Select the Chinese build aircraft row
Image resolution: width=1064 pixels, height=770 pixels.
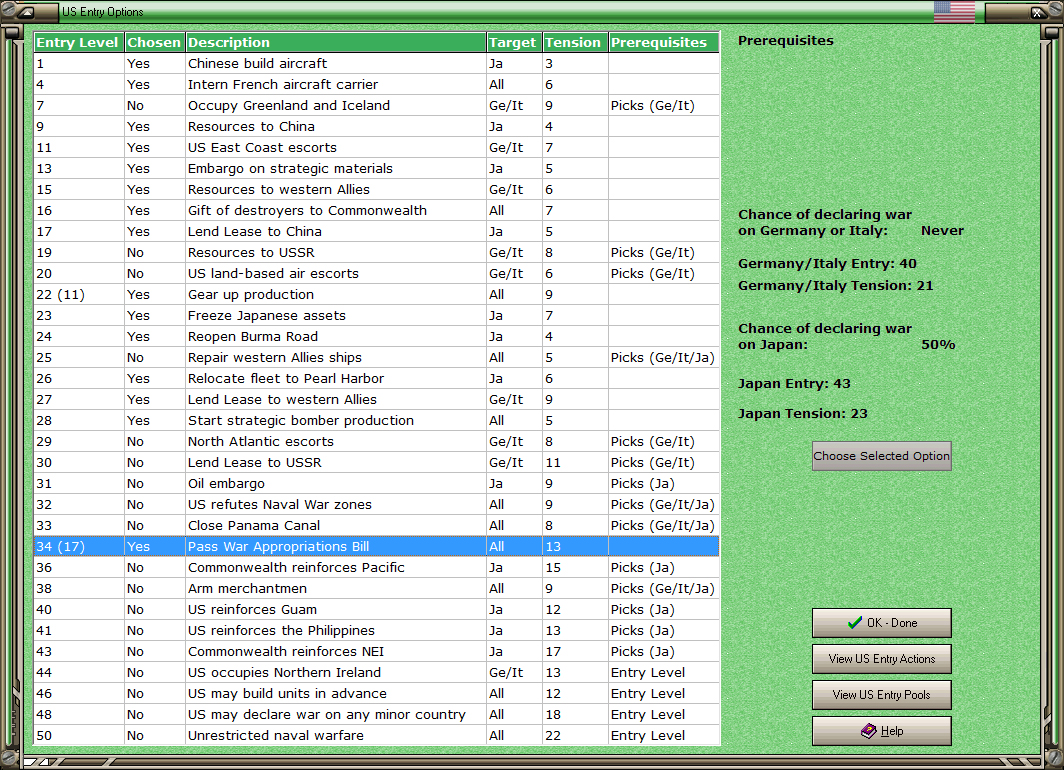click(377, 63)
